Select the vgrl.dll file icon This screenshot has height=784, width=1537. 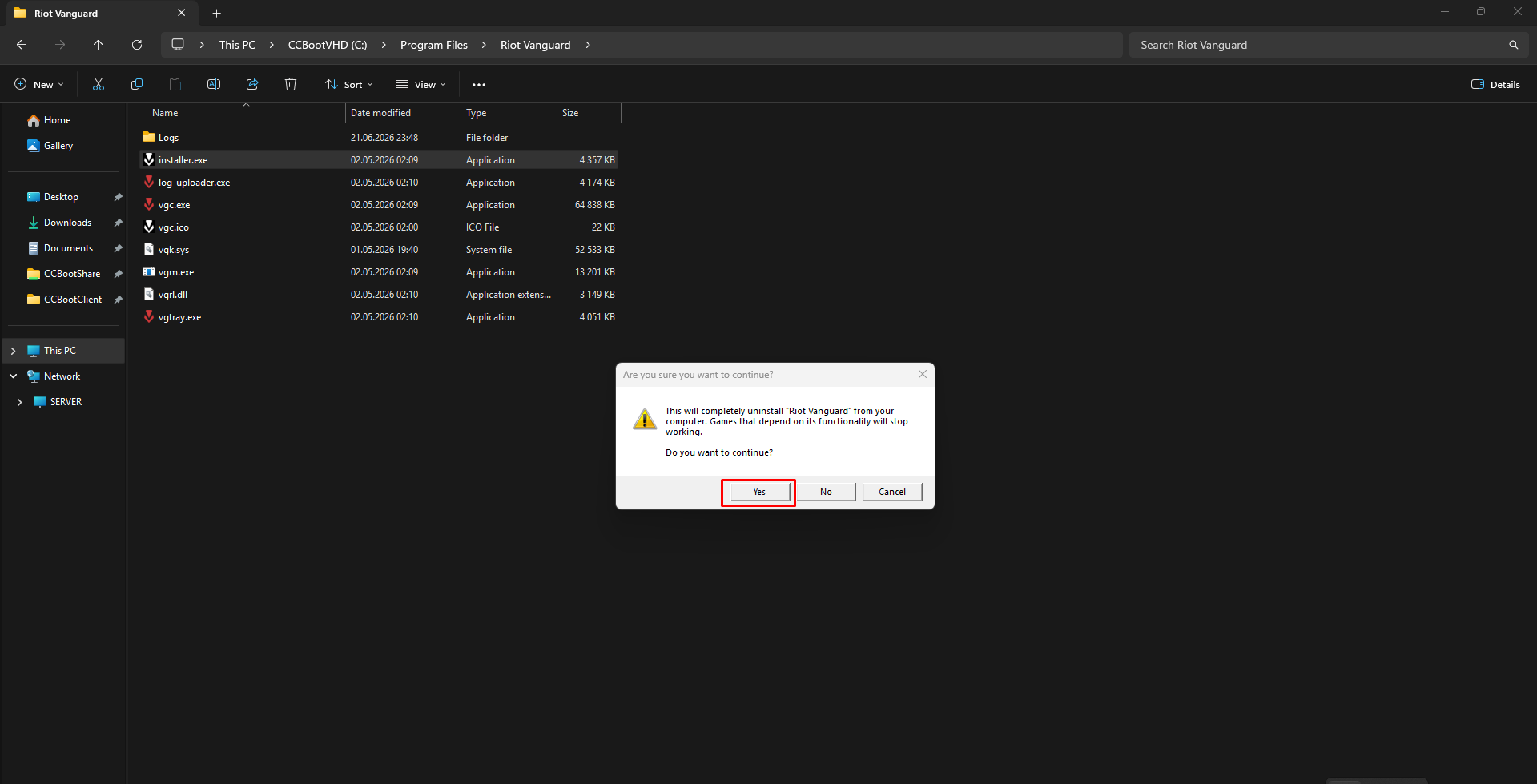(x=149, y=294)
